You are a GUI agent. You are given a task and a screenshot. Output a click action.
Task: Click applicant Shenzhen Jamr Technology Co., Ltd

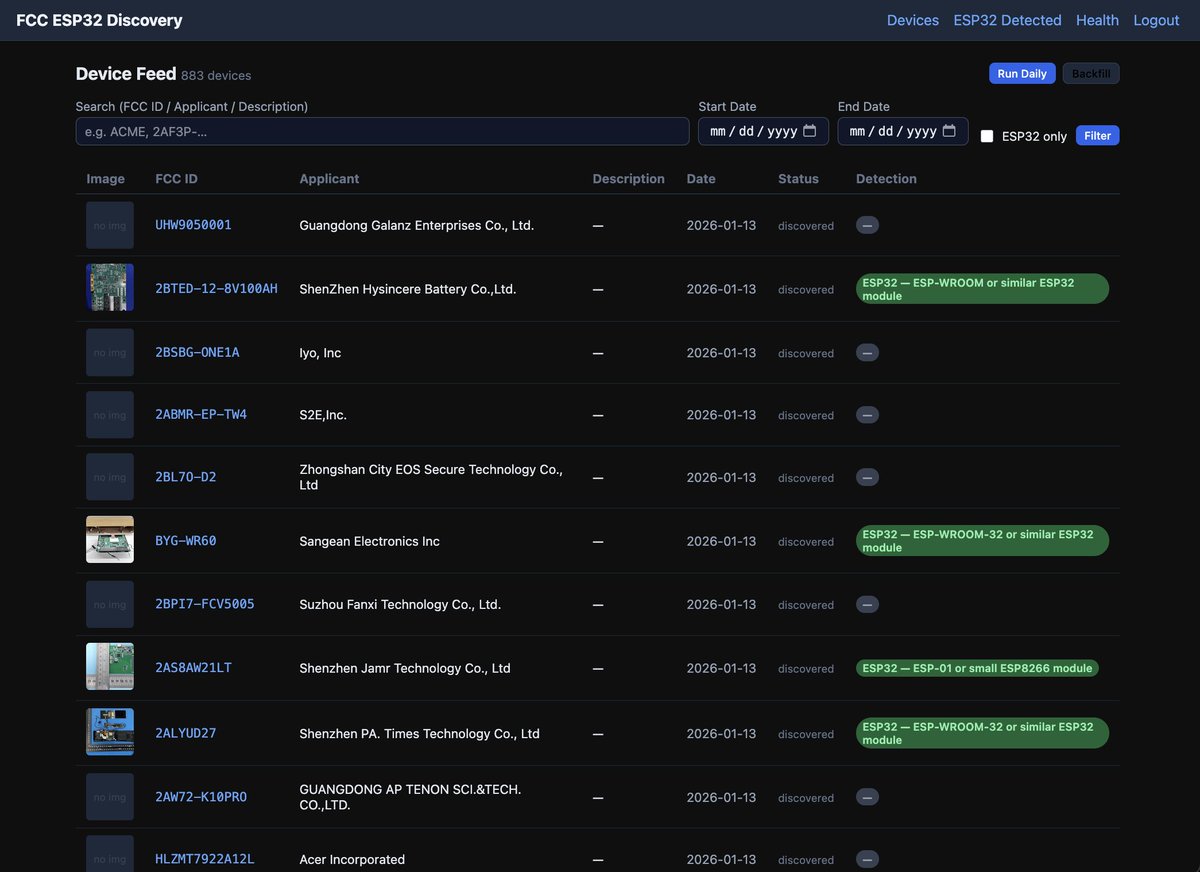(x=405, y=668)
